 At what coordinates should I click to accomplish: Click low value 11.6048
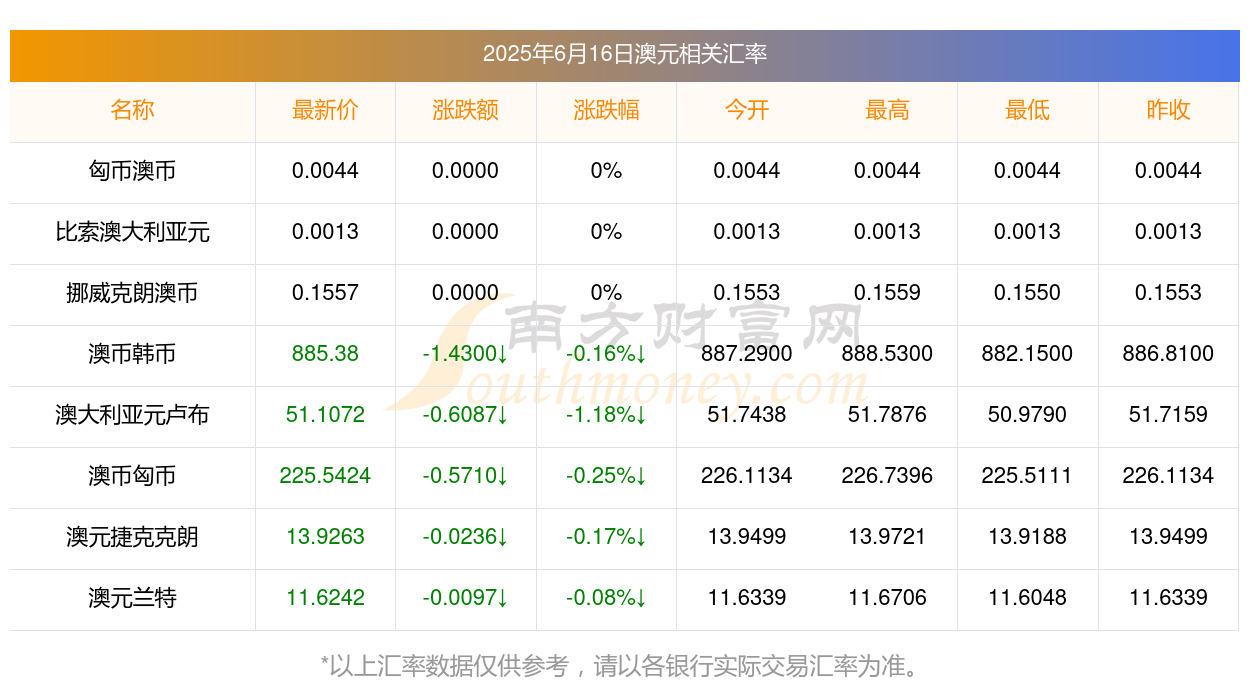coord(1027,598)
